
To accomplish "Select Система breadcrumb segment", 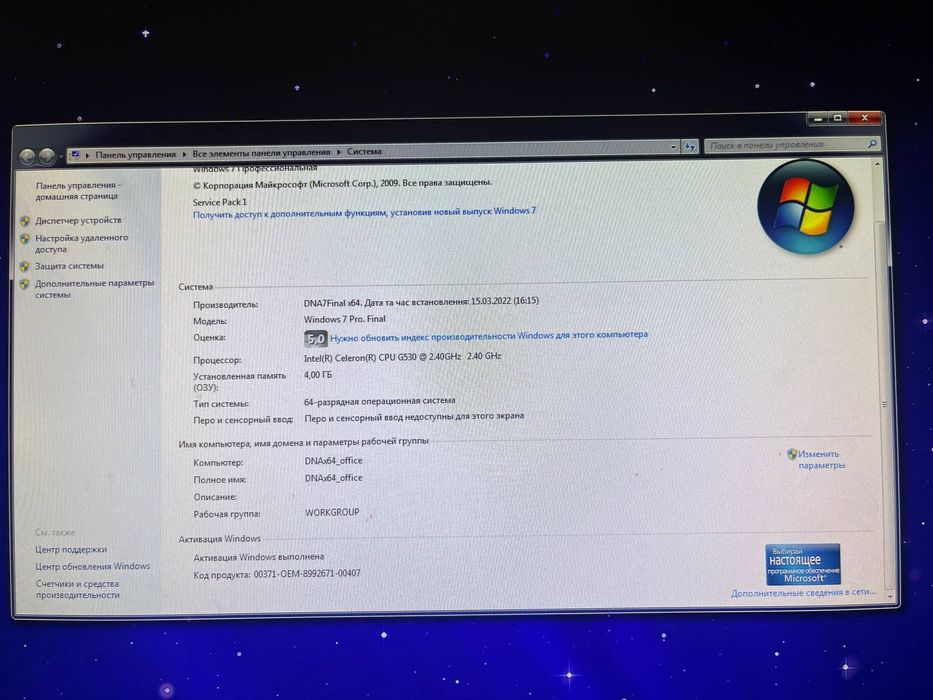I will [364, 151].
